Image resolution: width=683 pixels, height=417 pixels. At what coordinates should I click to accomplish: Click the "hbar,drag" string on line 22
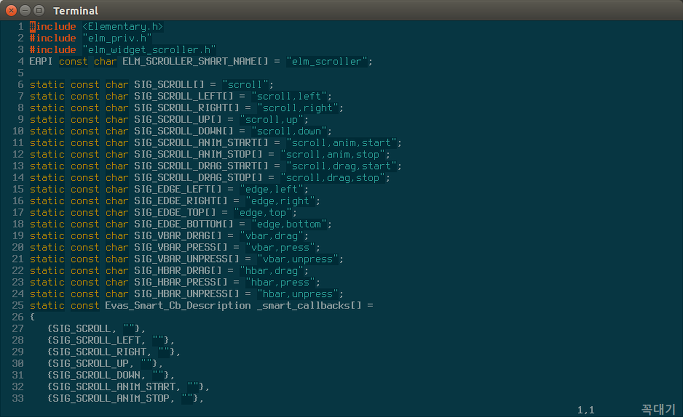[x=271, y=271]
